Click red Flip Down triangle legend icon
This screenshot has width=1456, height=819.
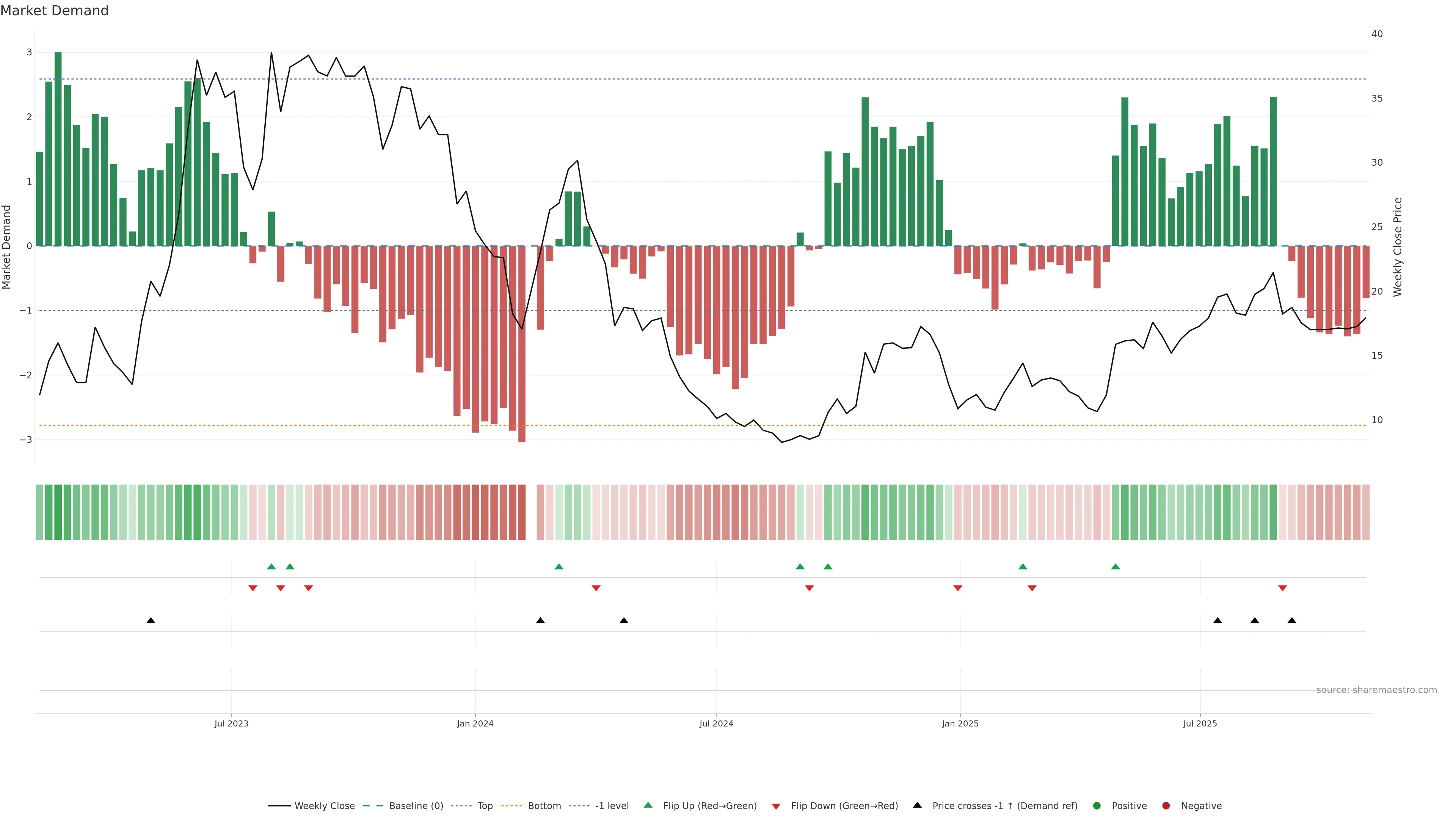pos(776,806)
